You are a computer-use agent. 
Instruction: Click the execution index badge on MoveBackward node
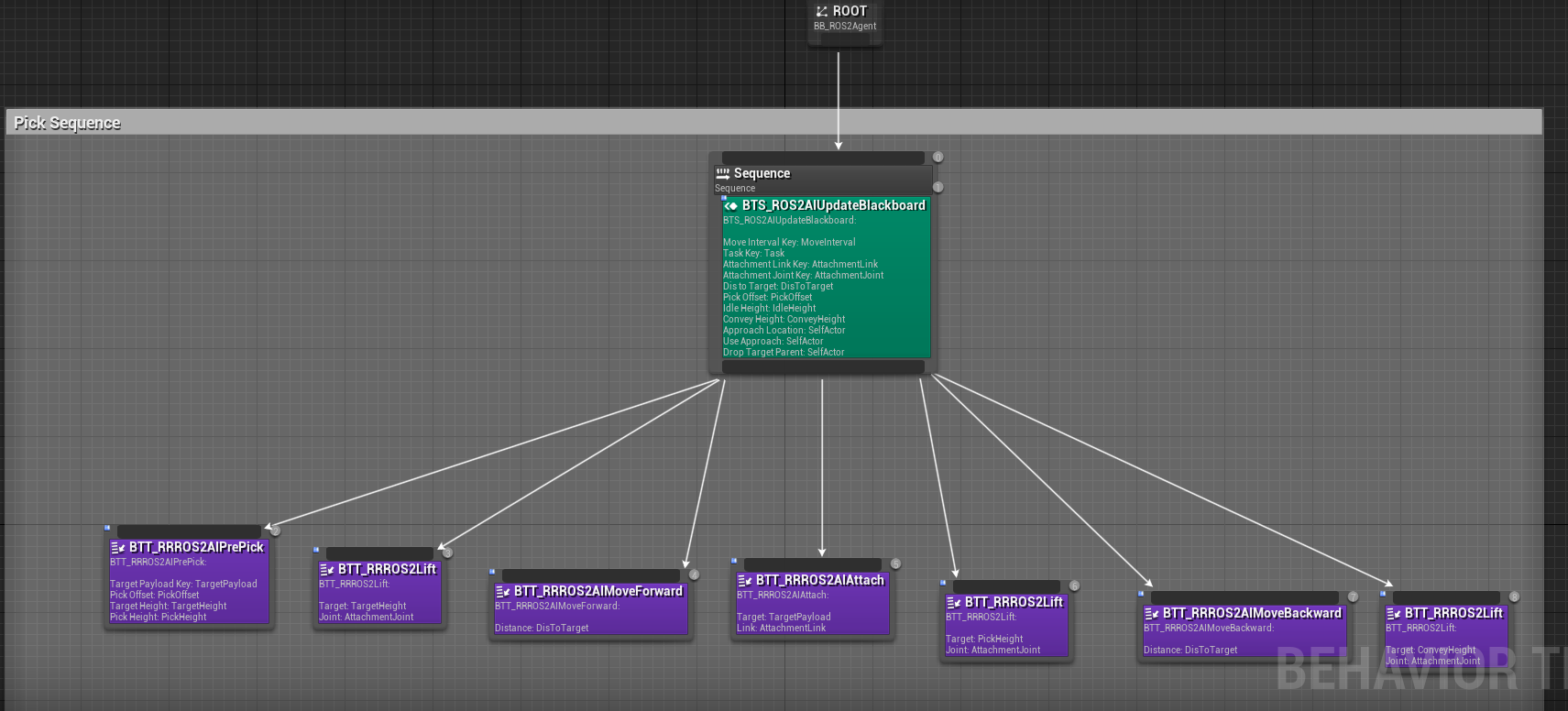[x=1353, y=596]
